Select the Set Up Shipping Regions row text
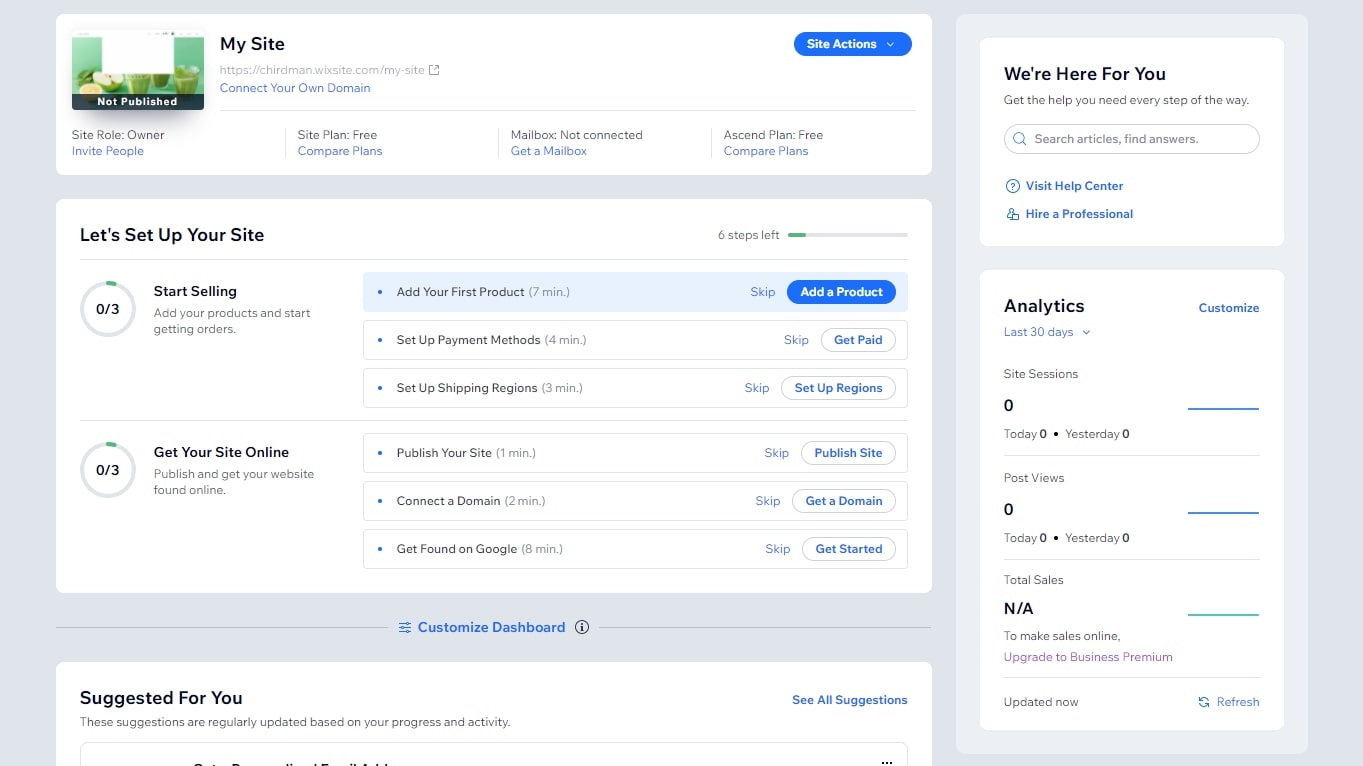 489,388
